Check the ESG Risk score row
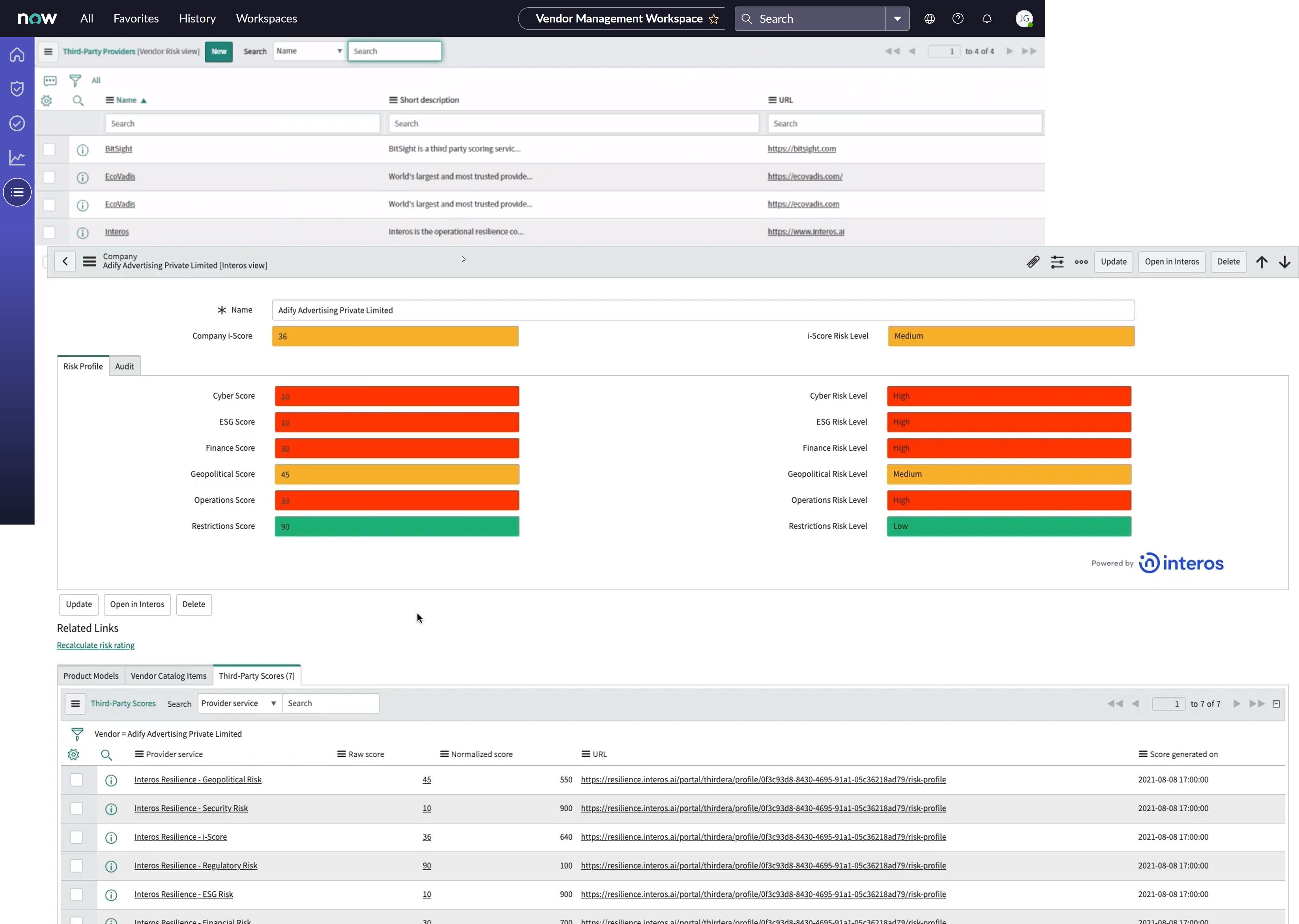Image resolution: width=1299 pixels, height=924 pixels. (x=76, y=894)
